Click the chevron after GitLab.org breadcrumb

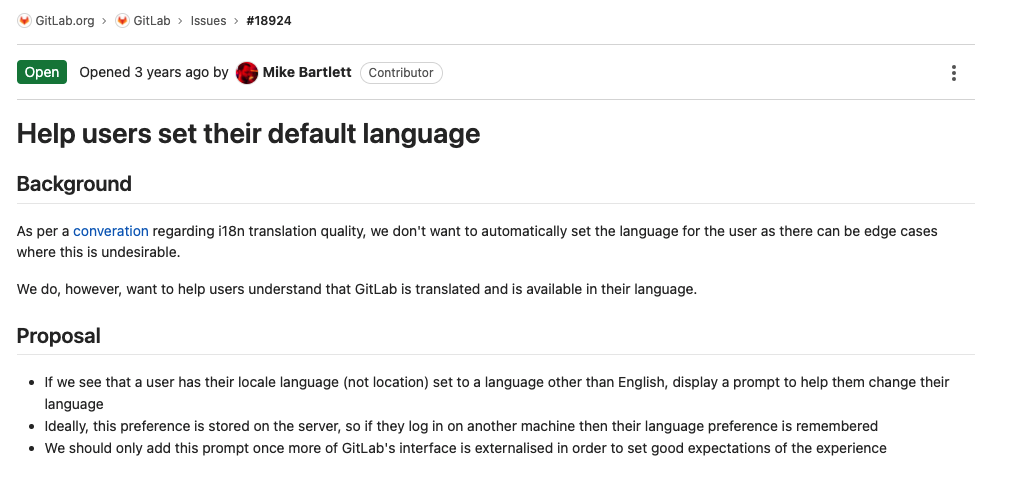click(104, 20)
